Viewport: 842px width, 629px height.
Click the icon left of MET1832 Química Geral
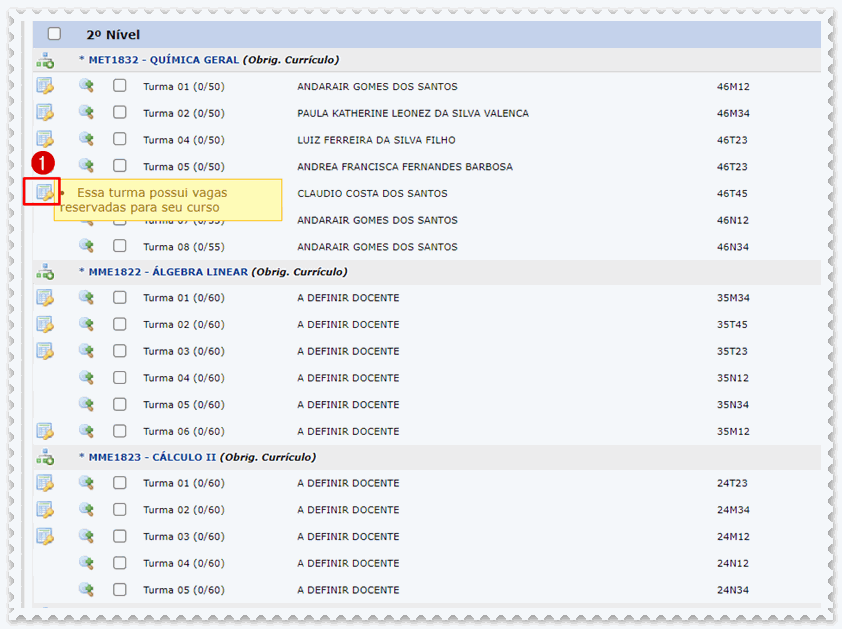(x=45, y=60)
